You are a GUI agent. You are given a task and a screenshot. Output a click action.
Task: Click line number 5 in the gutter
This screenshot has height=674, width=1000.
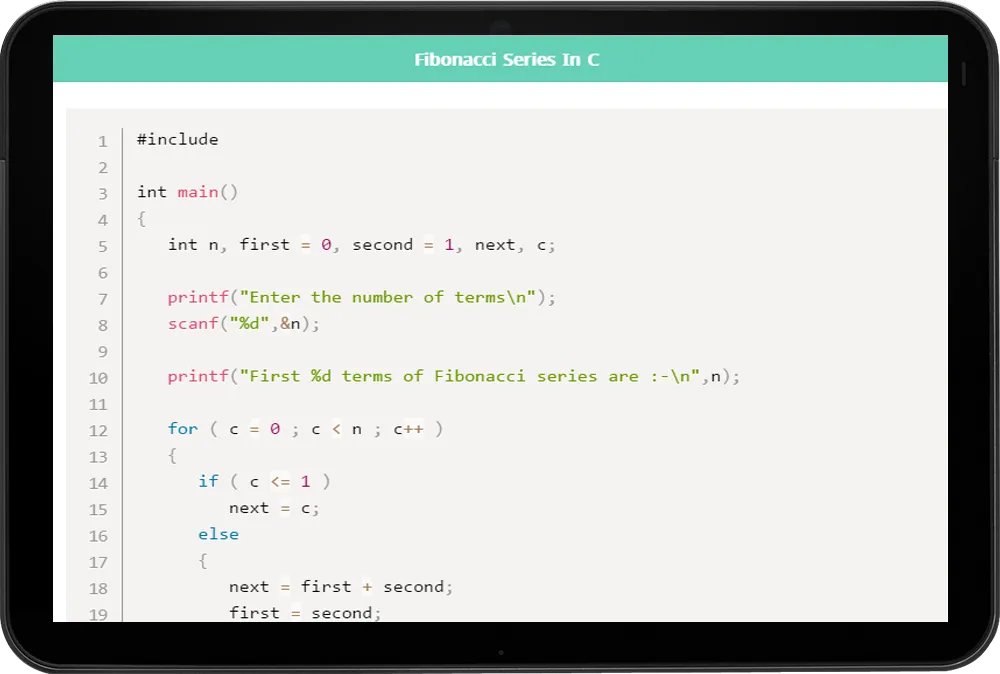tap(102, 246)
